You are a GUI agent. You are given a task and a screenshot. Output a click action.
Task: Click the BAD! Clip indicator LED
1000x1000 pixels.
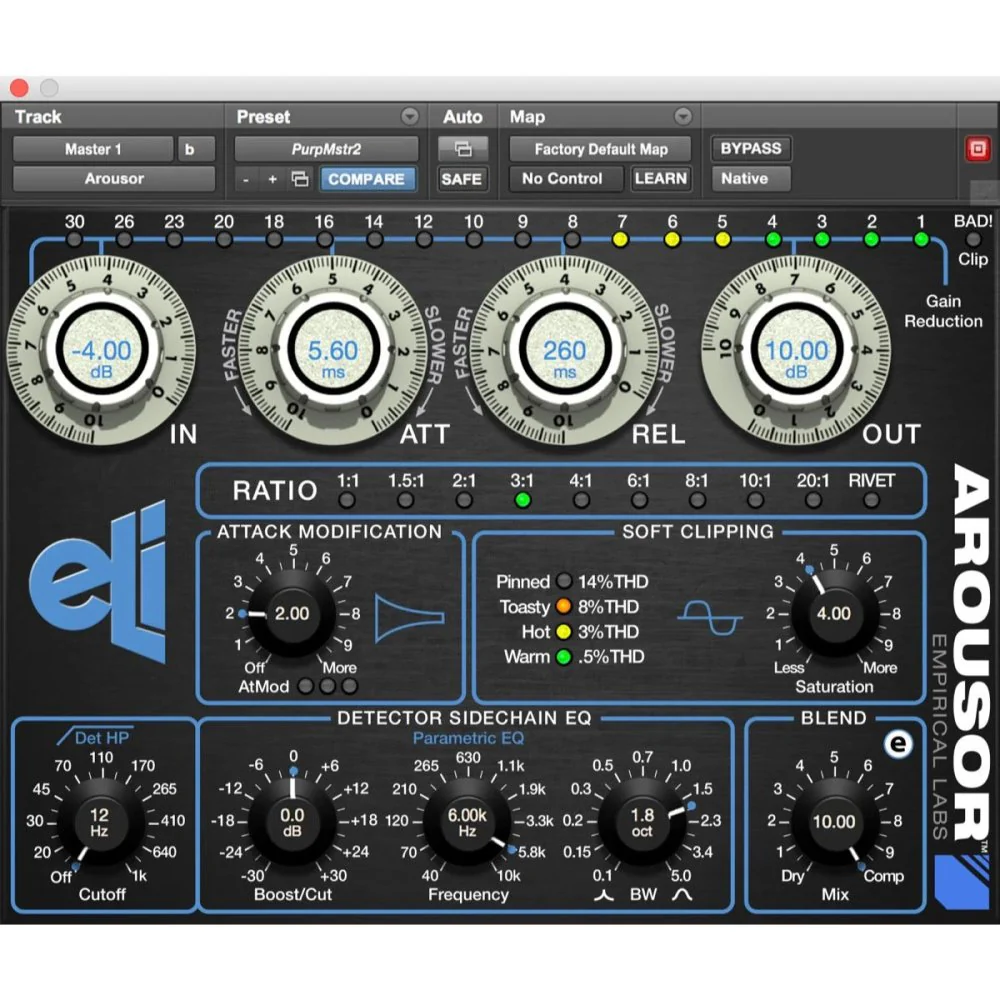(973, 240)
